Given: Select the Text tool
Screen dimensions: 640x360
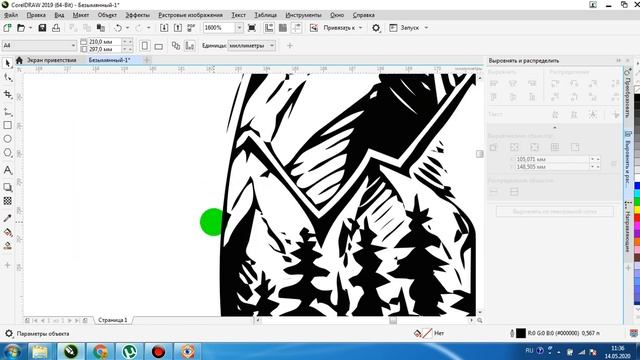Looking at the screenshot, I should 7,170.
